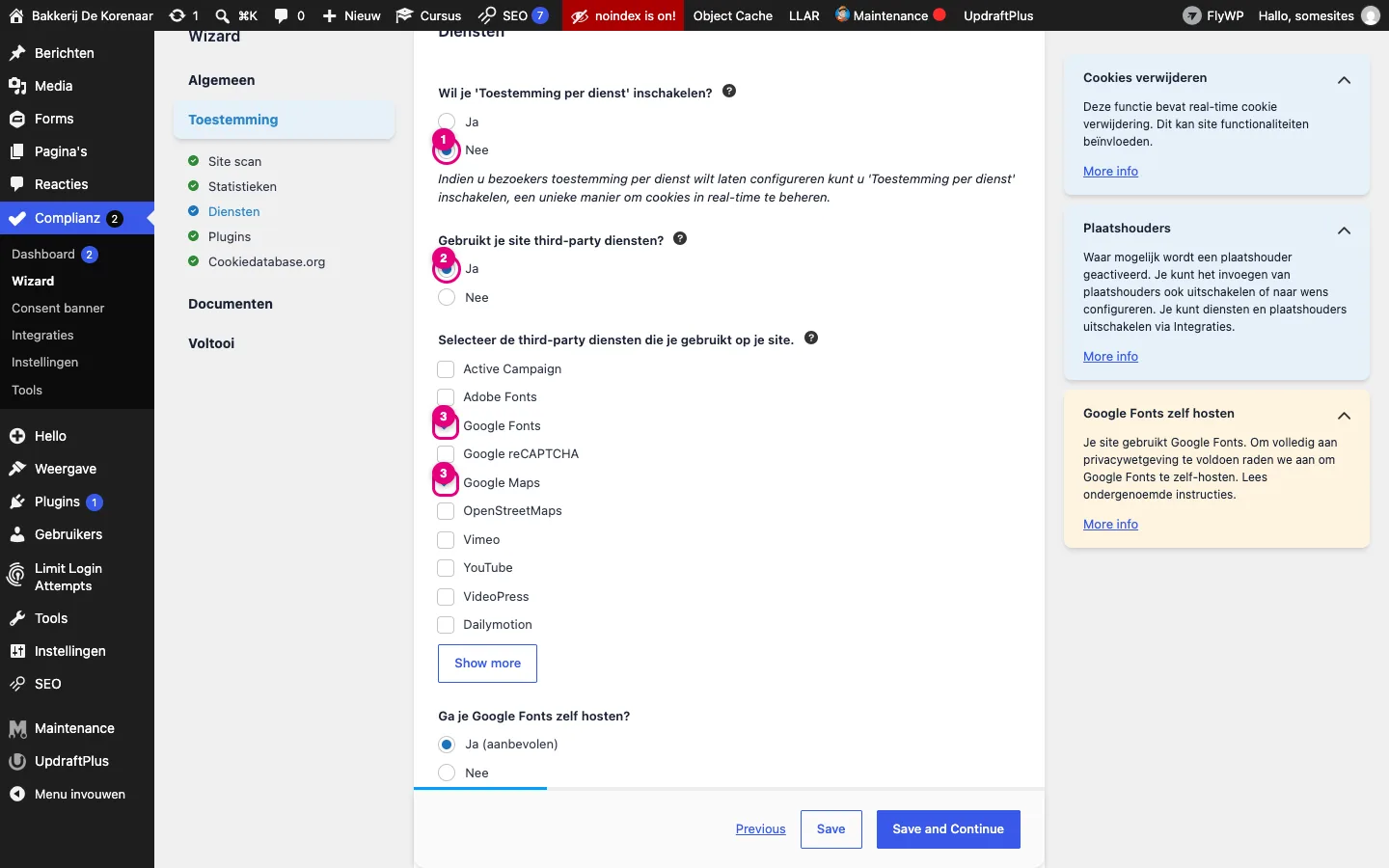Collapse menu via Menu invouwen arrow icon
Screen dimensions: 1389x868
[17, 794]
